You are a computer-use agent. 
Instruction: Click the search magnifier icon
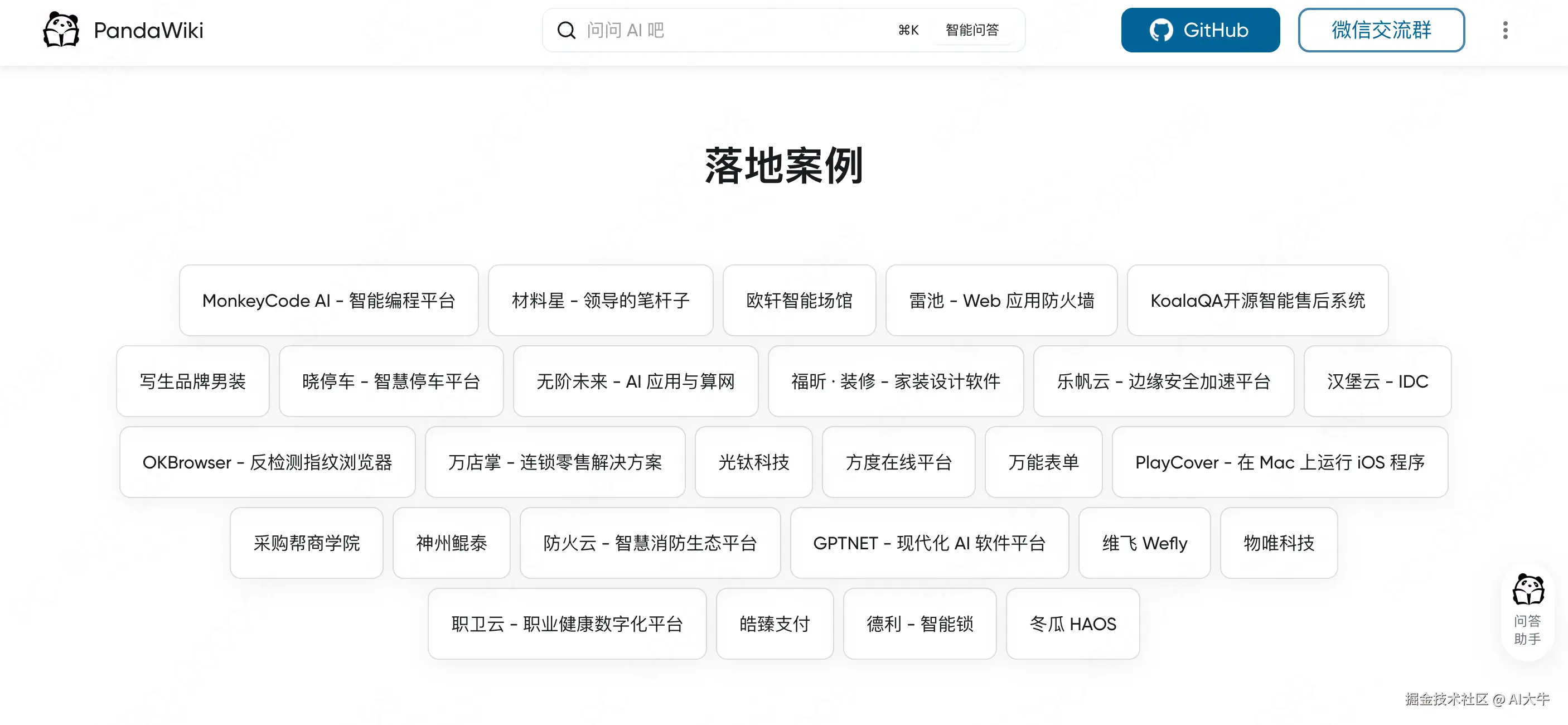coord(566,30)
